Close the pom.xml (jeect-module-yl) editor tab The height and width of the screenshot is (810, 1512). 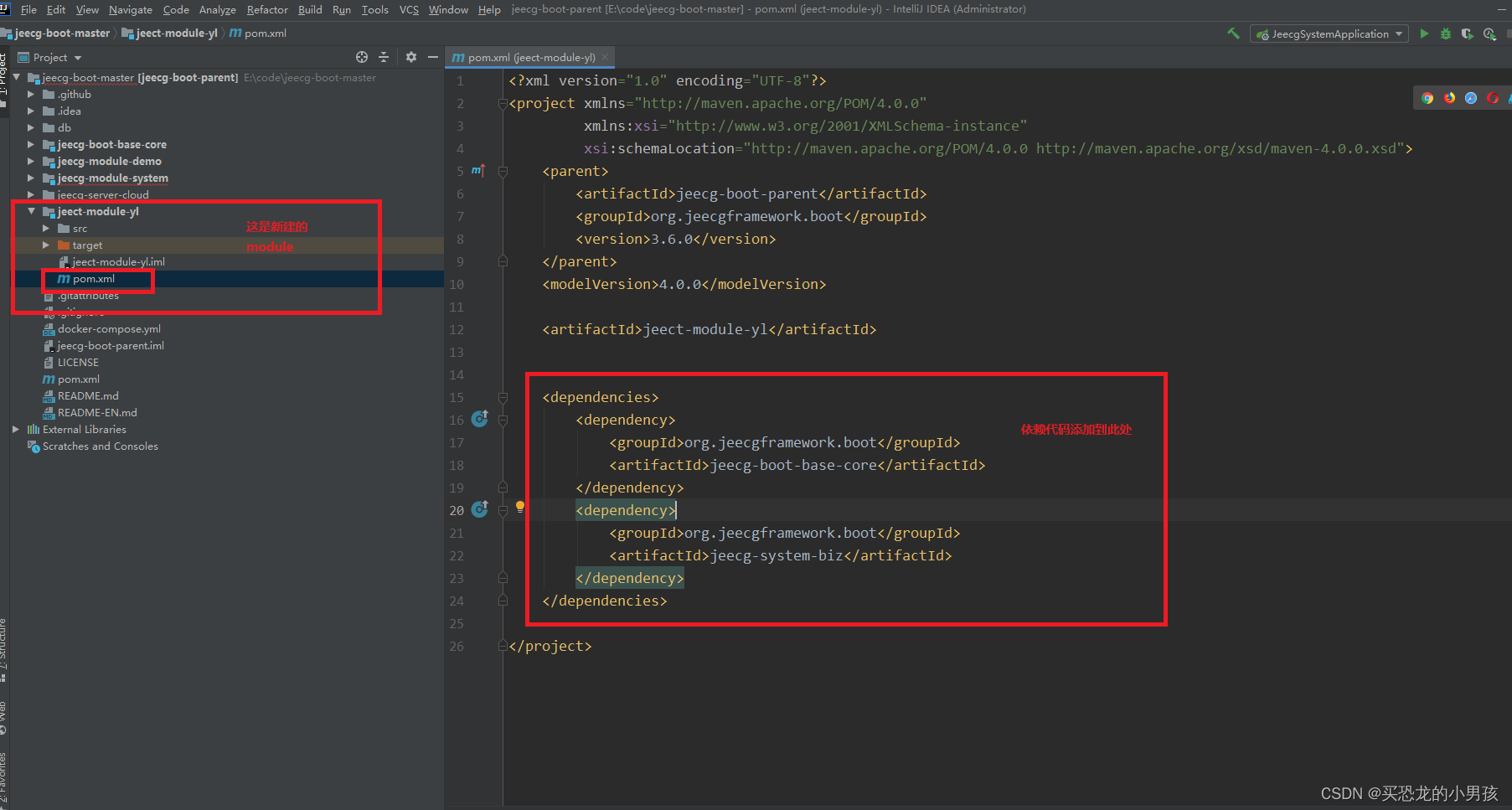tap(605, 57)
